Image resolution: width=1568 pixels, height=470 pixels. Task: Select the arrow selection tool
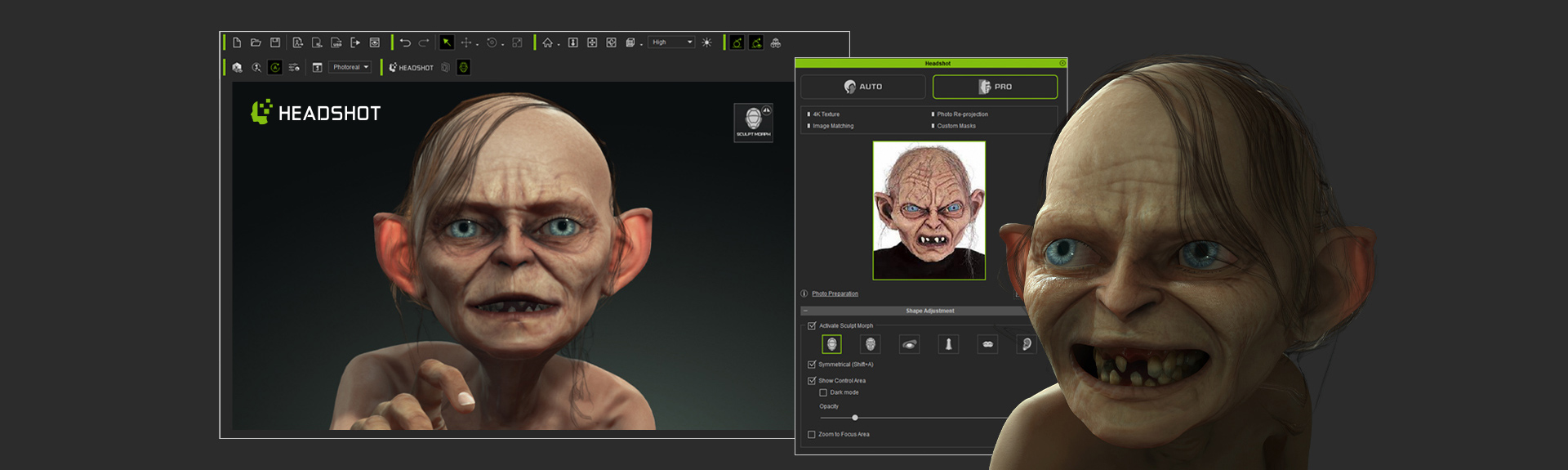[x=447, y=43]
